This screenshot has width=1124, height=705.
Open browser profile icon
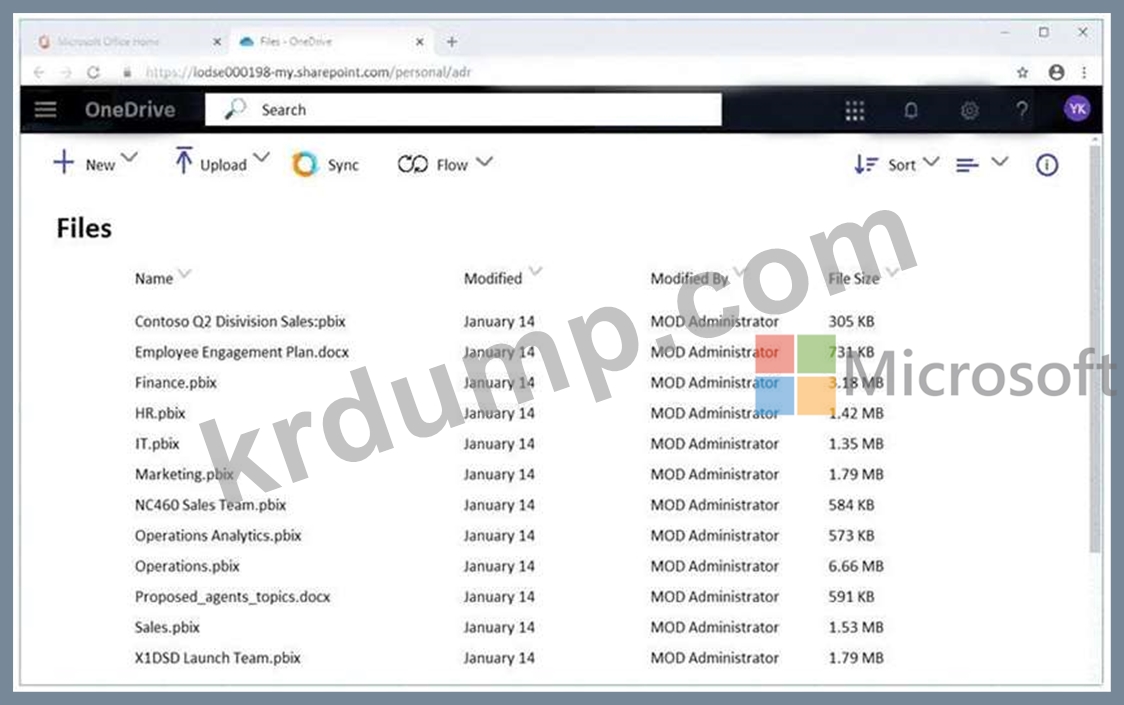click(1056, 72)
